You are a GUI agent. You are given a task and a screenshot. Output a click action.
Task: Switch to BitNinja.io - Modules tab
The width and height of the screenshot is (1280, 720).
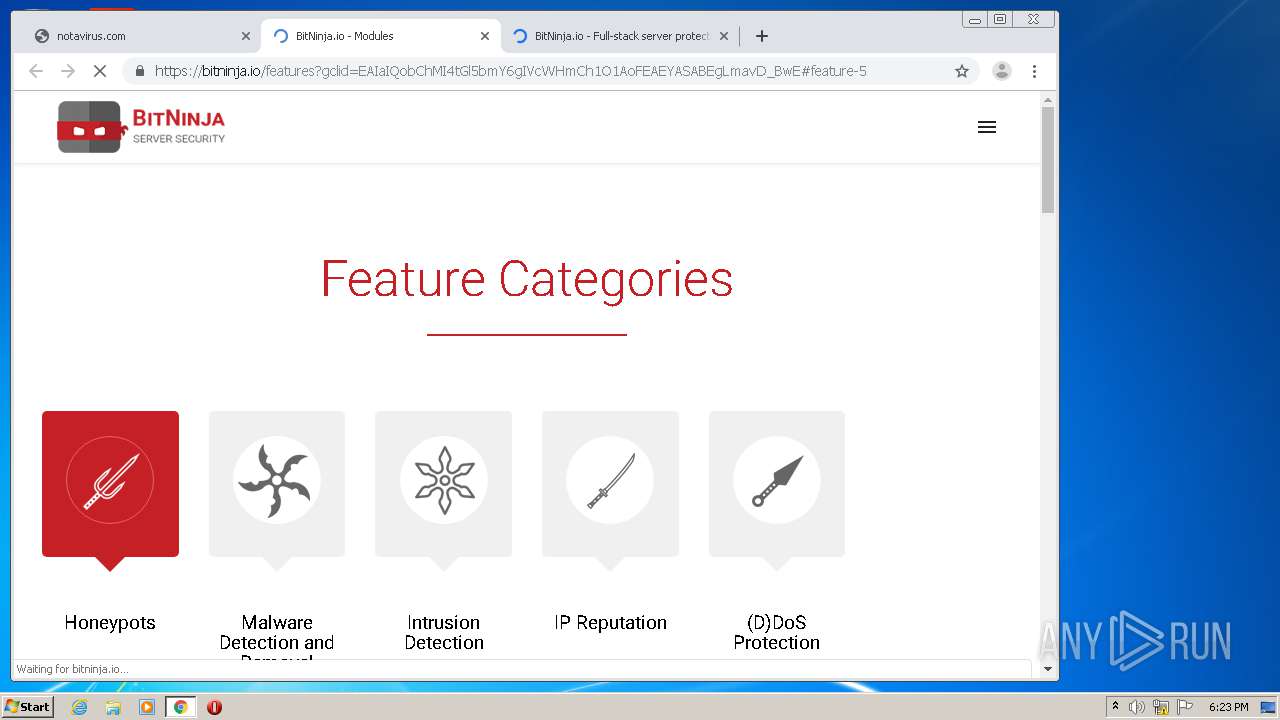380,36
